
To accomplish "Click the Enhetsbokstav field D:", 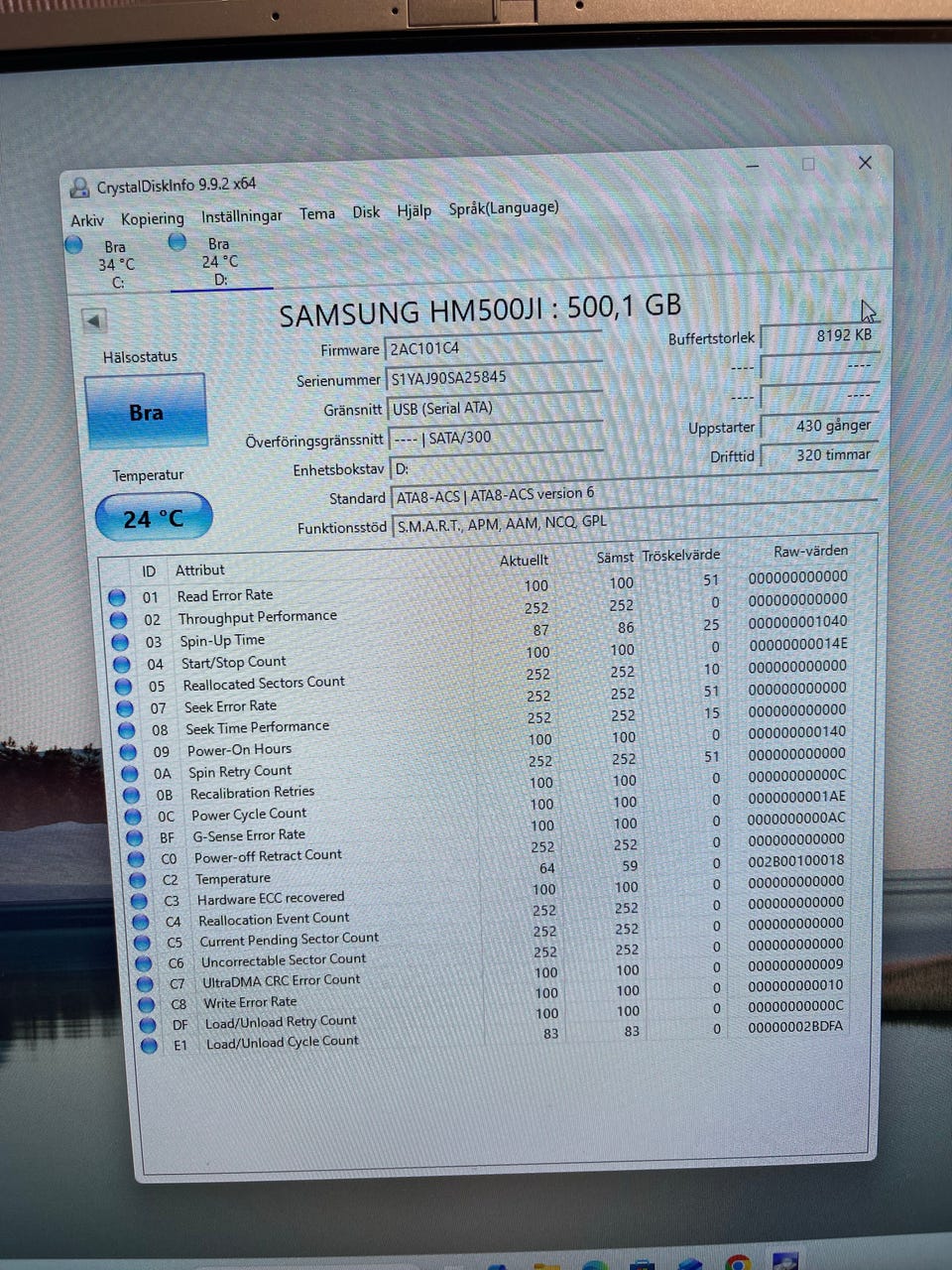I will pyautogui.click(x=496, y=467).
